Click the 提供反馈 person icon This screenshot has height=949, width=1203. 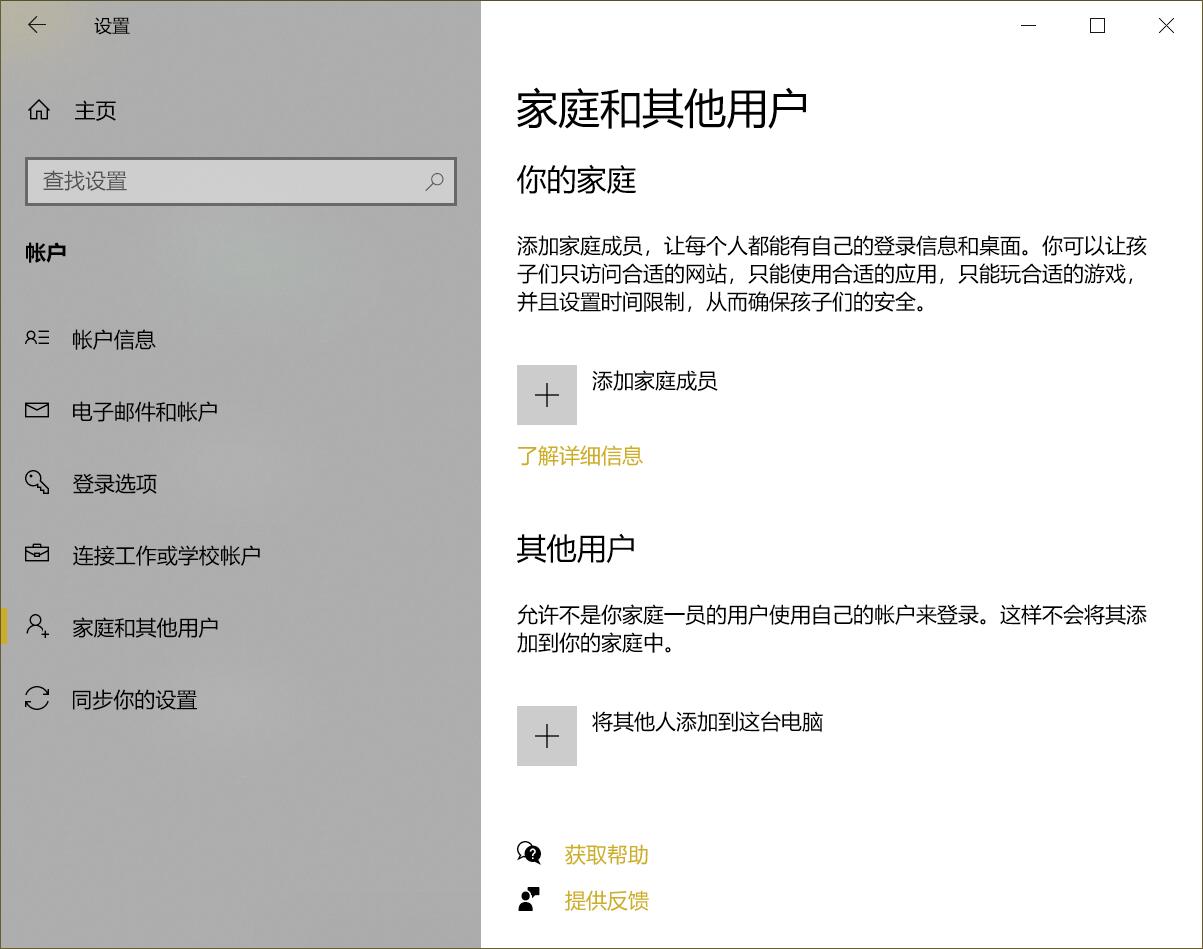tap(529, 900)
